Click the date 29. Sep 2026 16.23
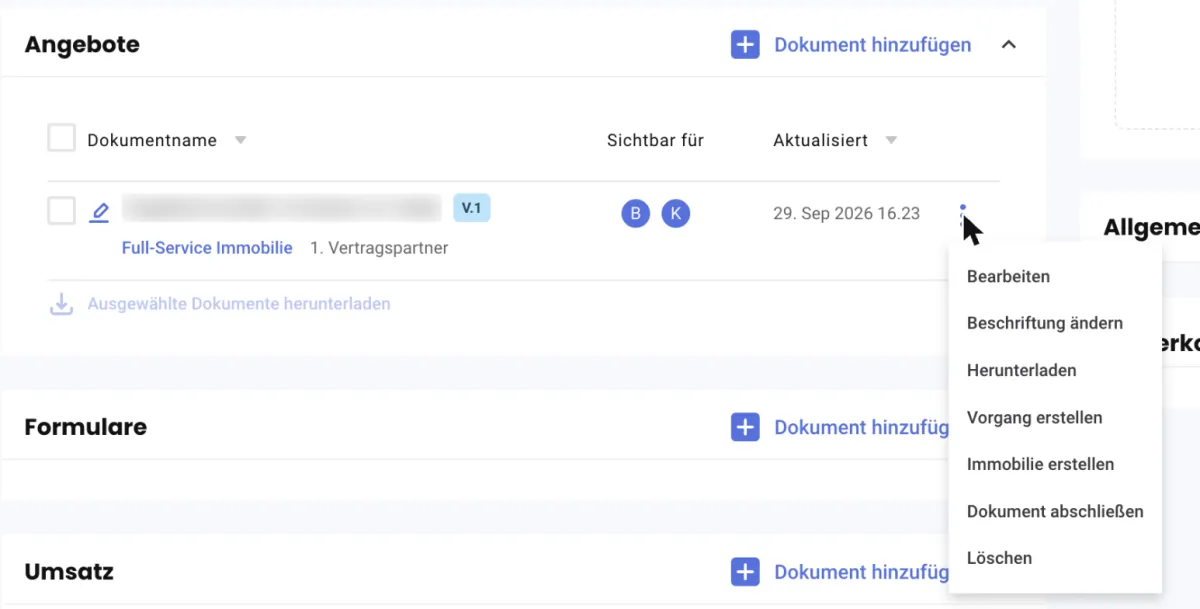1200x609 pixels. tap(846, 214)
